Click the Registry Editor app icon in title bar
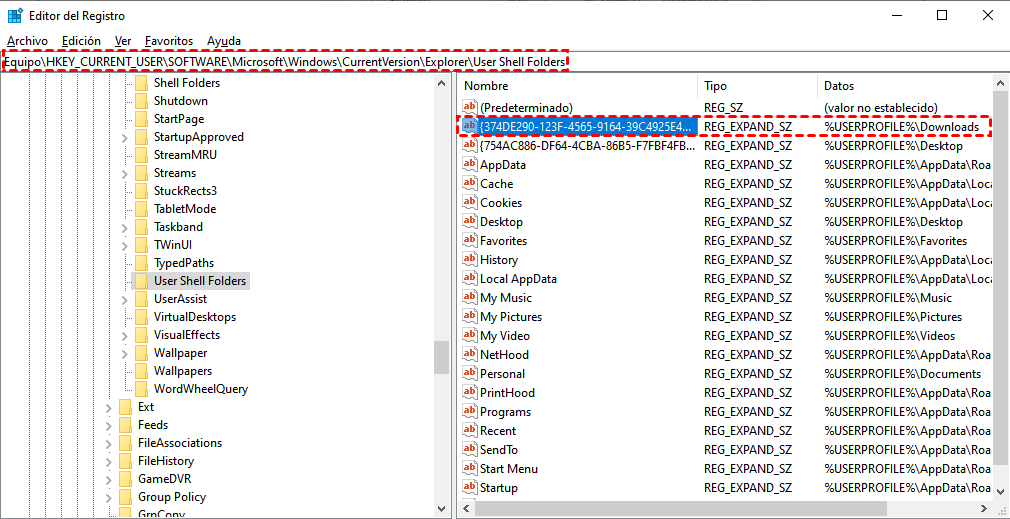This screenshot has height=519, width=1010. (15, 16)
